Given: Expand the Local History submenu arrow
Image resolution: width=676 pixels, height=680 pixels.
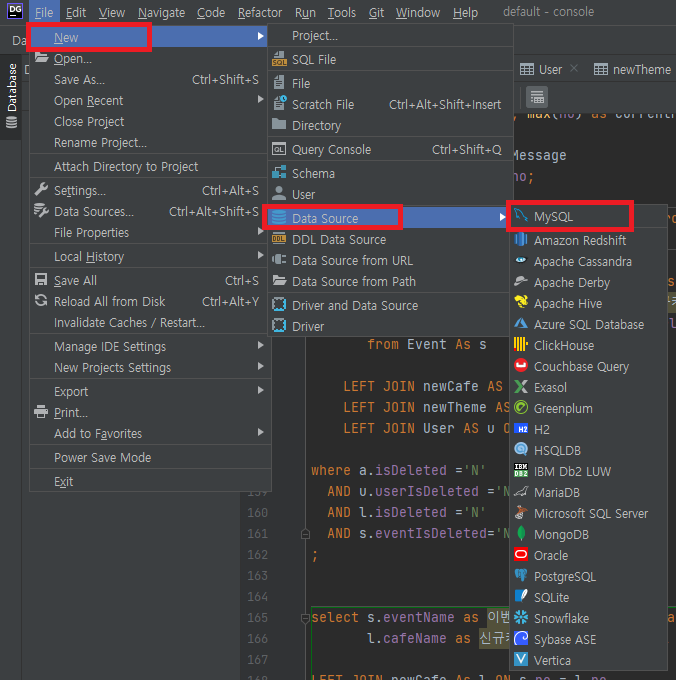Looking at the screenshot, I should [x=260, y=255].
